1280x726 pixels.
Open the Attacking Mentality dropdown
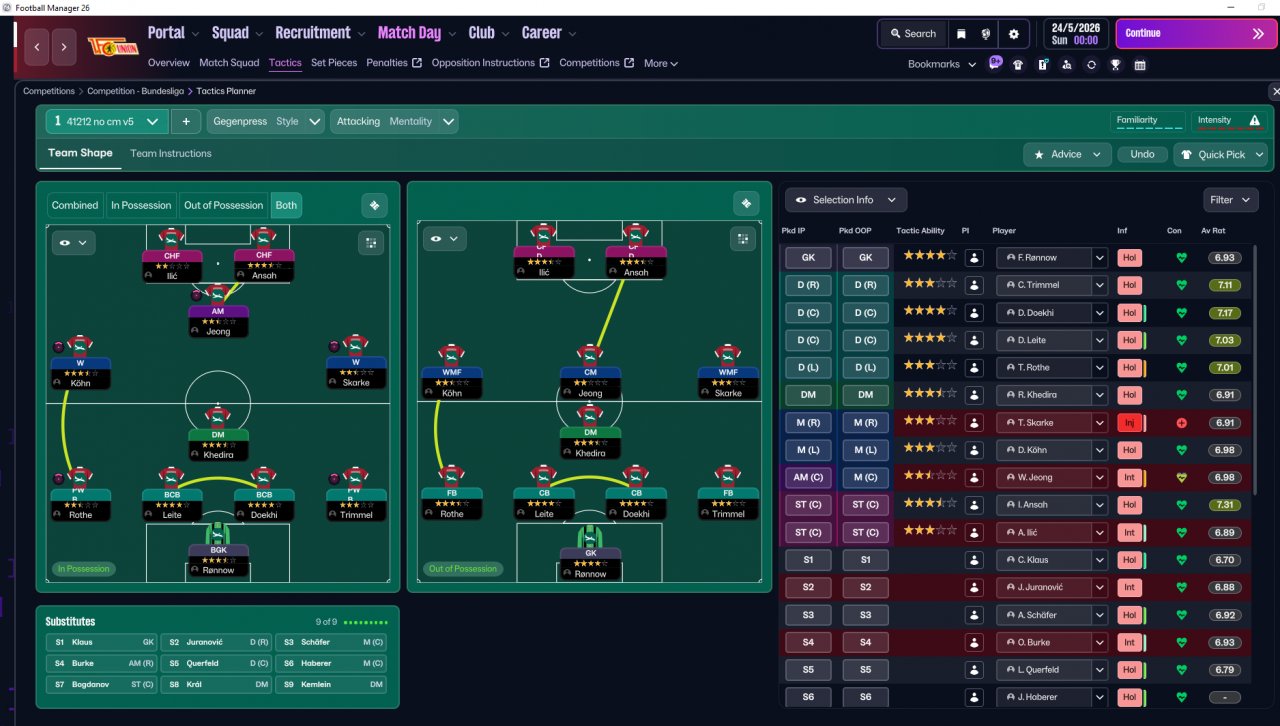394,122
